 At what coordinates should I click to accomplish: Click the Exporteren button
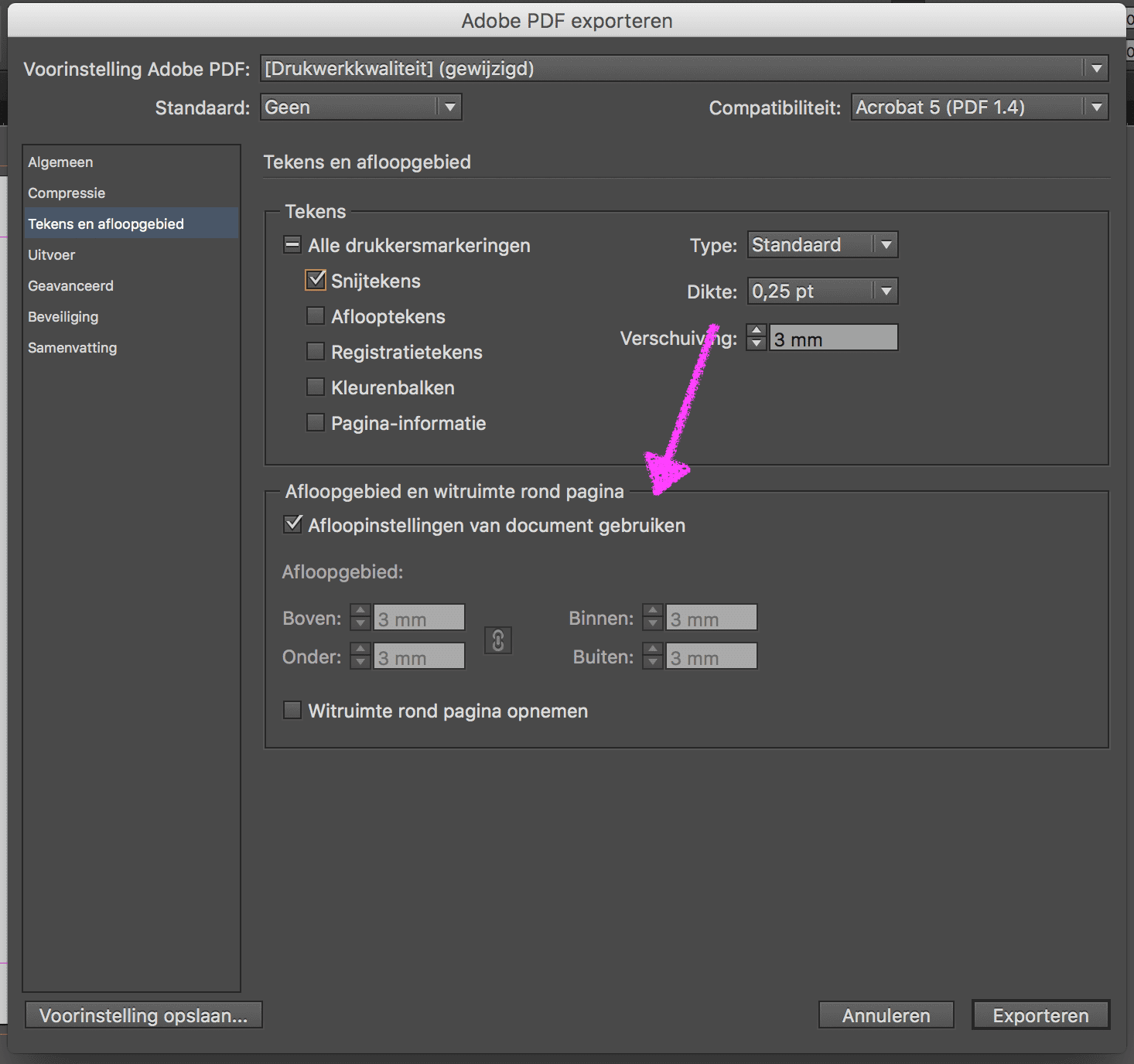[1041, 1015]
